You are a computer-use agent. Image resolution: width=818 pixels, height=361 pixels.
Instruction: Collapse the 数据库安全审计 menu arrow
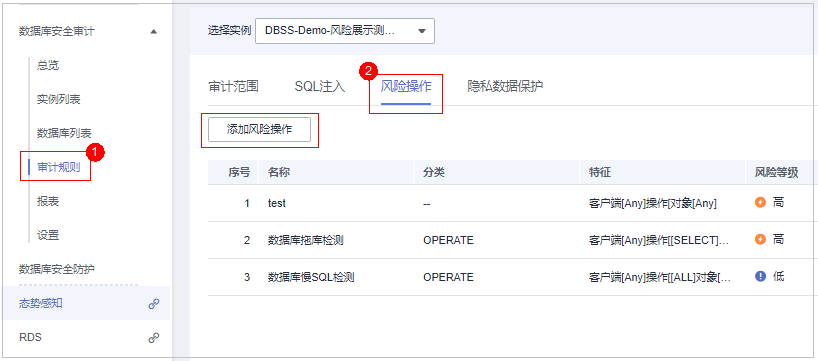click(153, 32)
